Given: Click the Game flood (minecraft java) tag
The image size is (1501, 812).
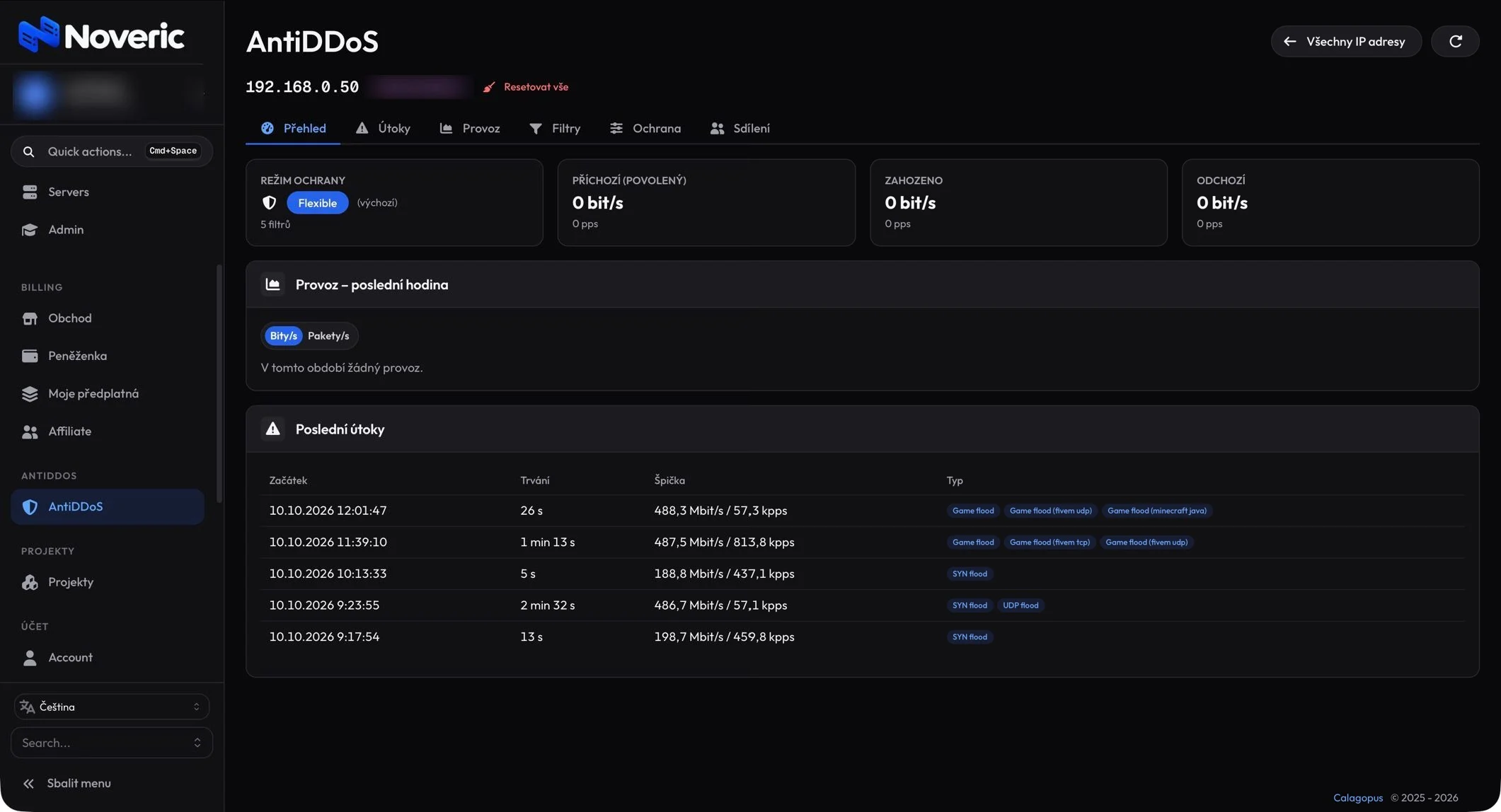Looking at the screenshot, I should click(1156, 511).
